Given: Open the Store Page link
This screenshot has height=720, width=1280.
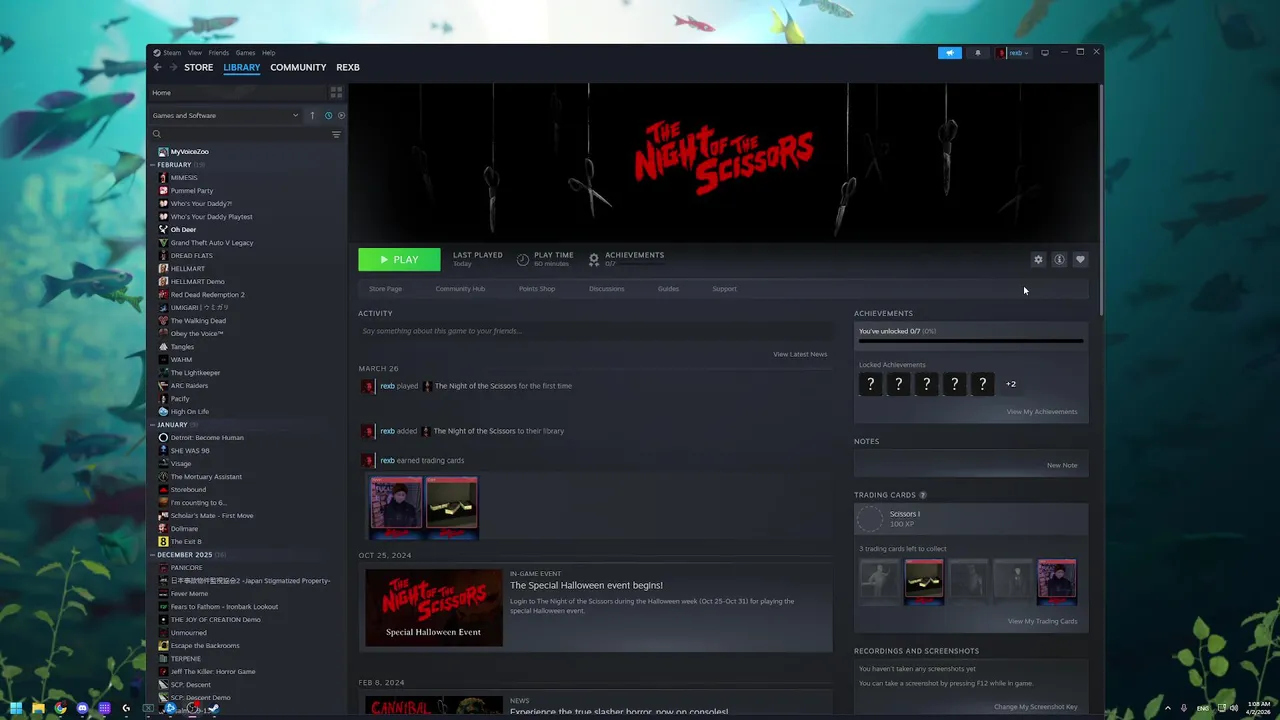Looking at the screenshot, I should coord(385,289).
